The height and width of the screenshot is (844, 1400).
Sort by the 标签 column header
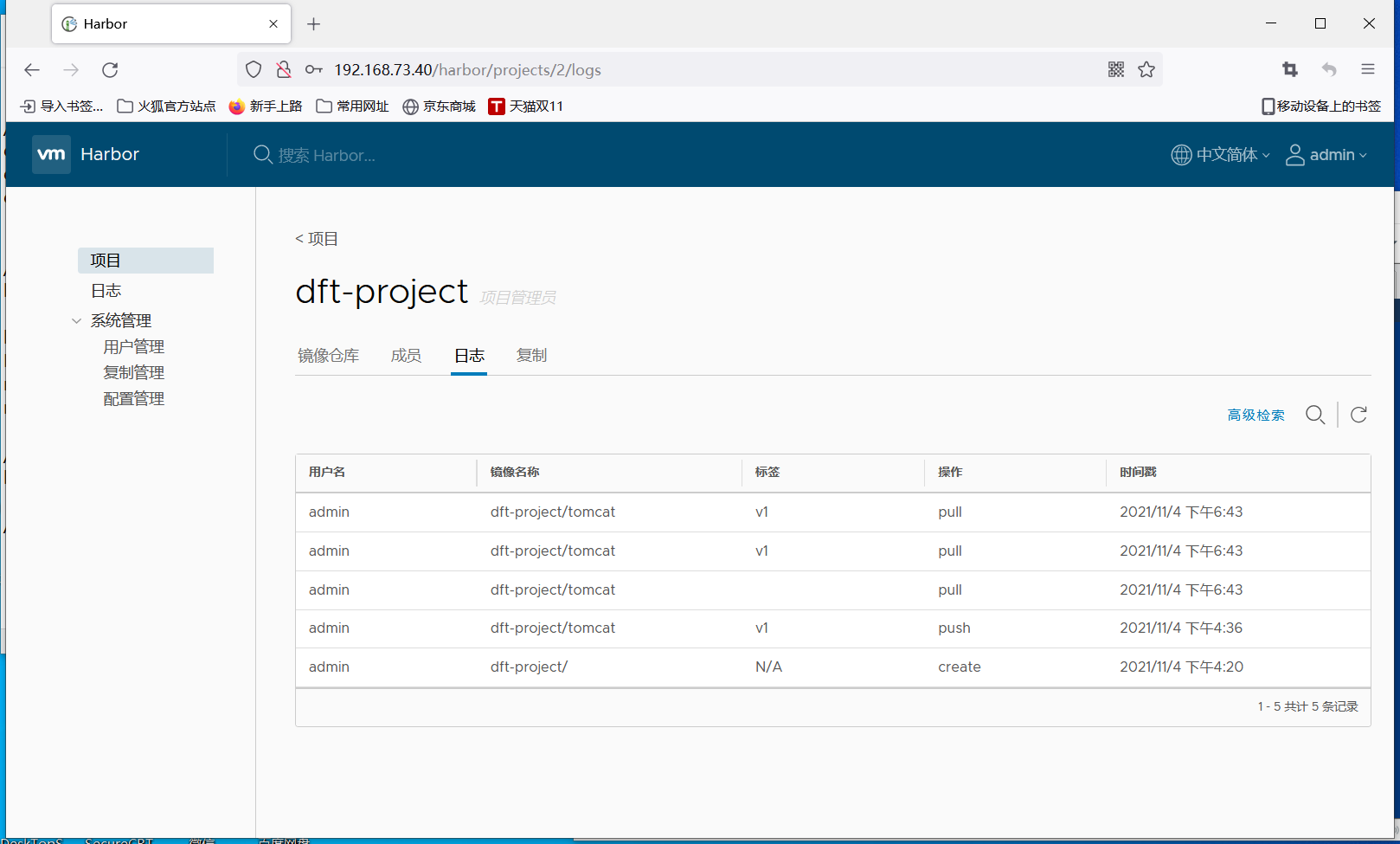767,473
